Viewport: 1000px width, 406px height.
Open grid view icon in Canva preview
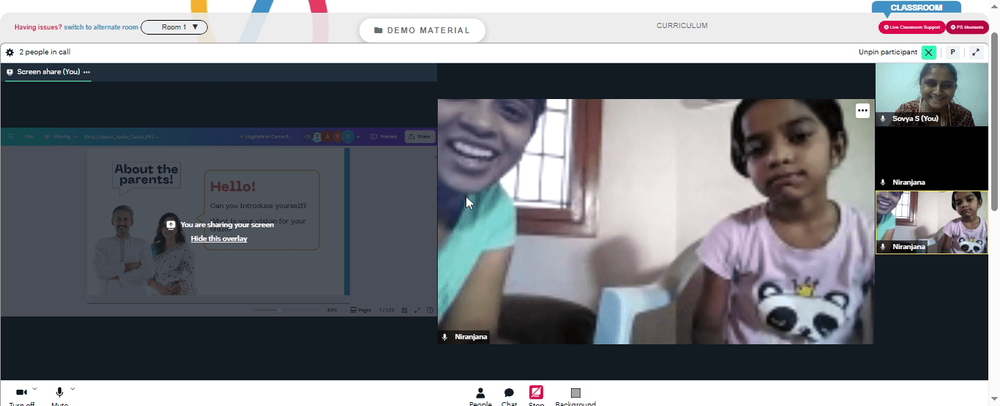pyautogui.click(x=404, y=310)
